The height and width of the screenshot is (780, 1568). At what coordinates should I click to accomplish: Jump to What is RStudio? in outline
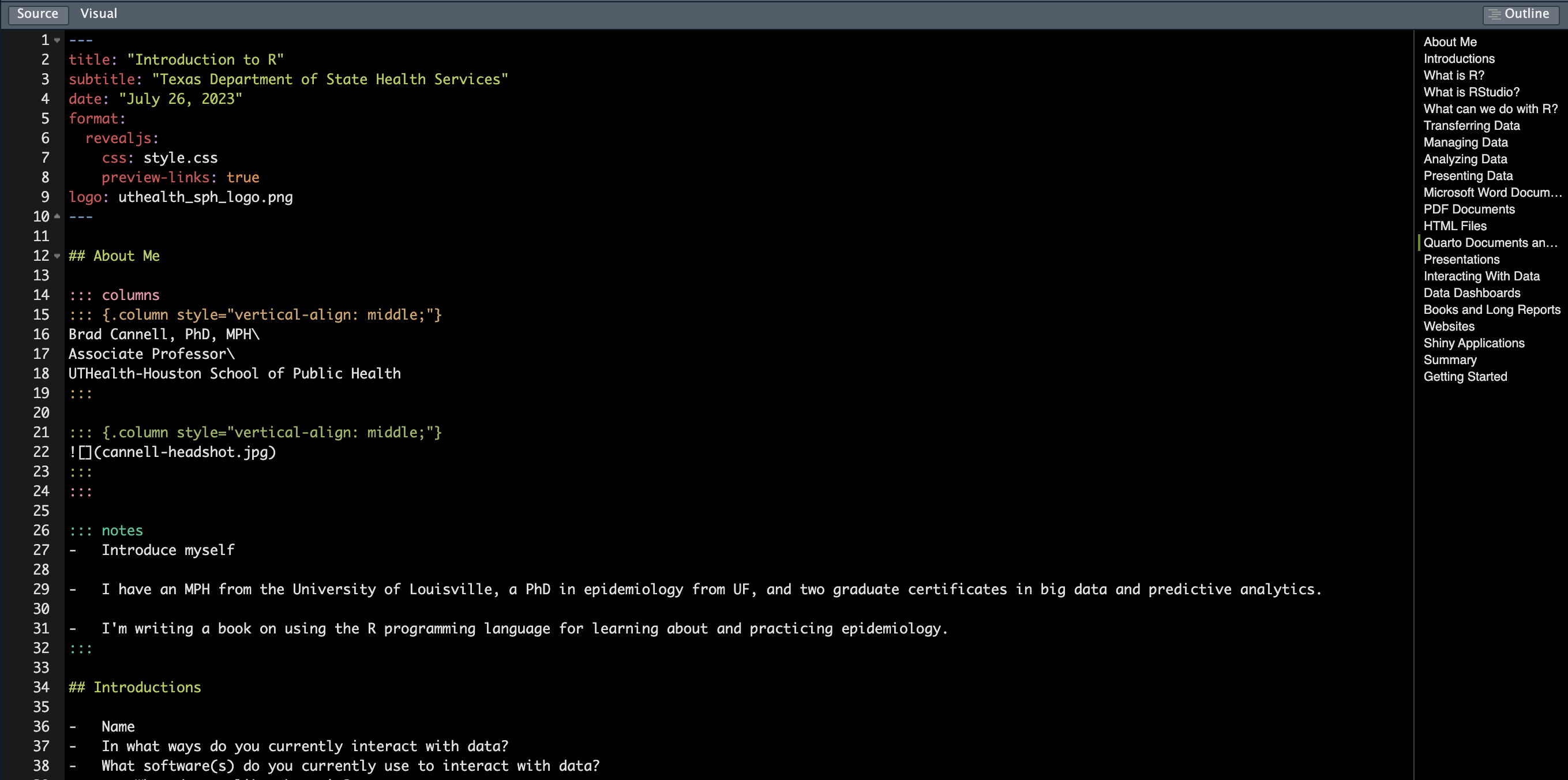pyautogui.click(x=1471, y=92)
